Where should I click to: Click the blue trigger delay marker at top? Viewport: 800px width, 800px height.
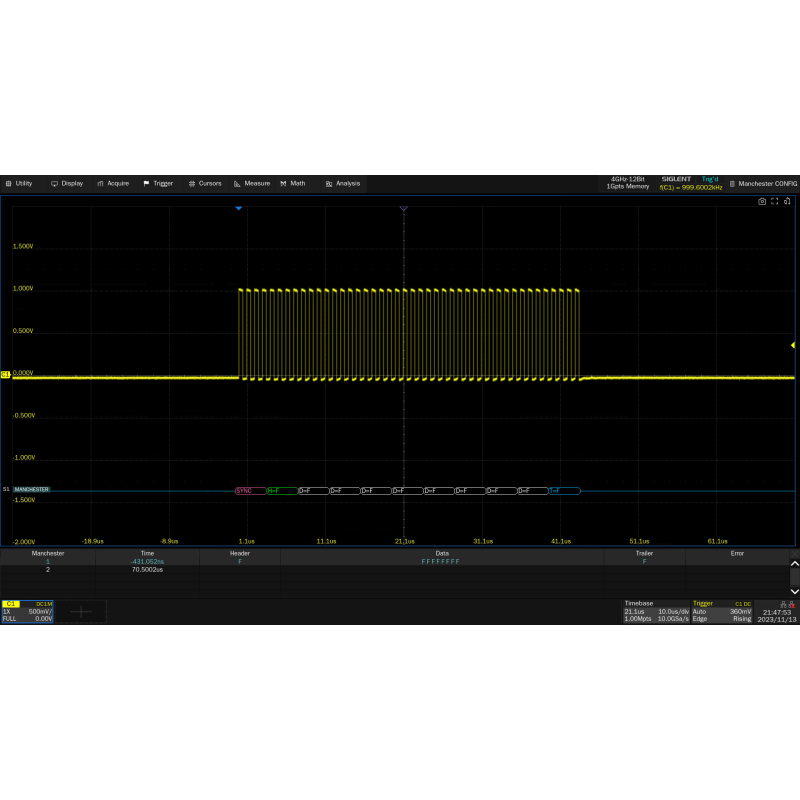click(239, 208)
